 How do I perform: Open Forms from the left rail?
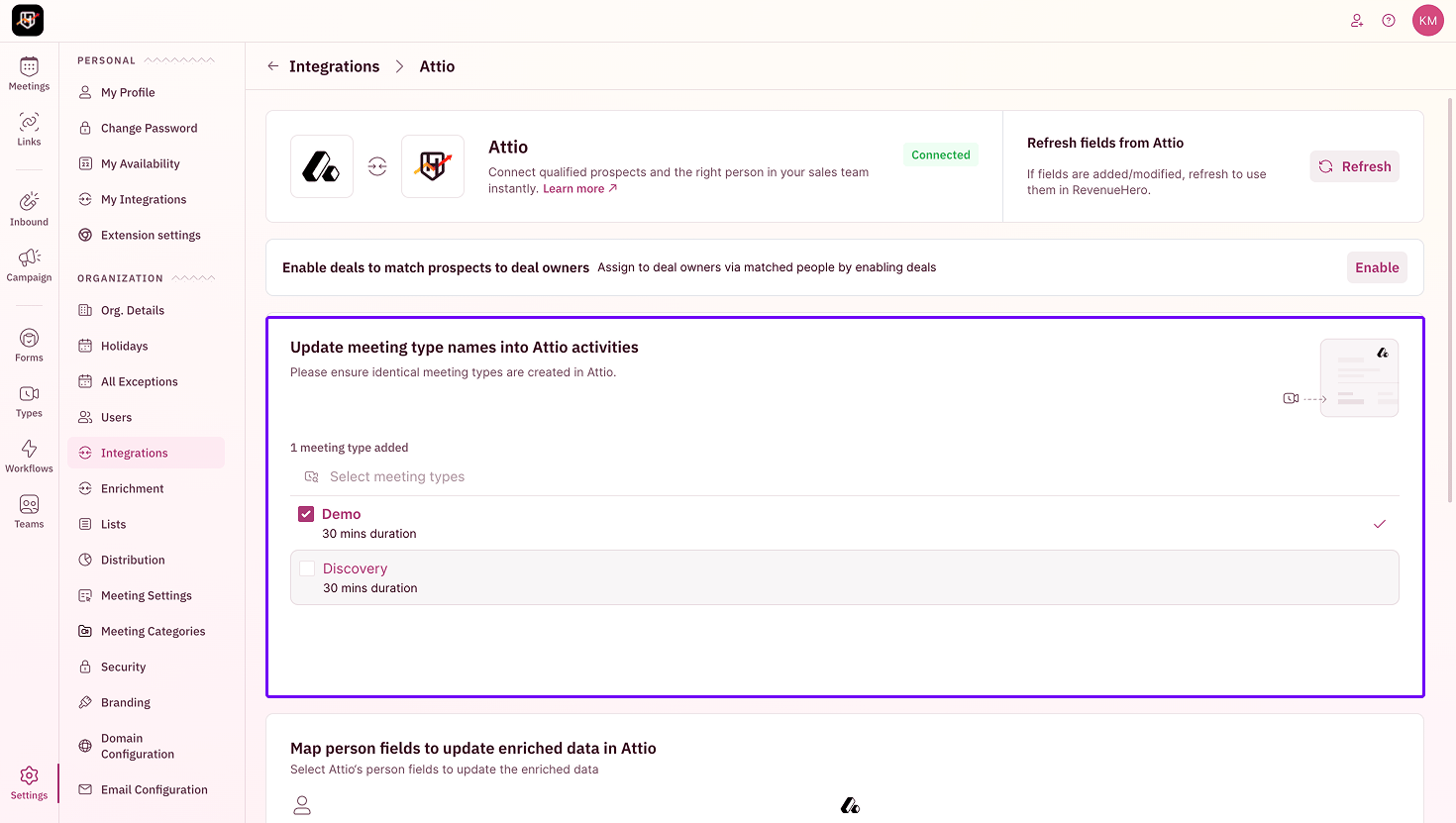pyautogui.click(x=29, y=345)
